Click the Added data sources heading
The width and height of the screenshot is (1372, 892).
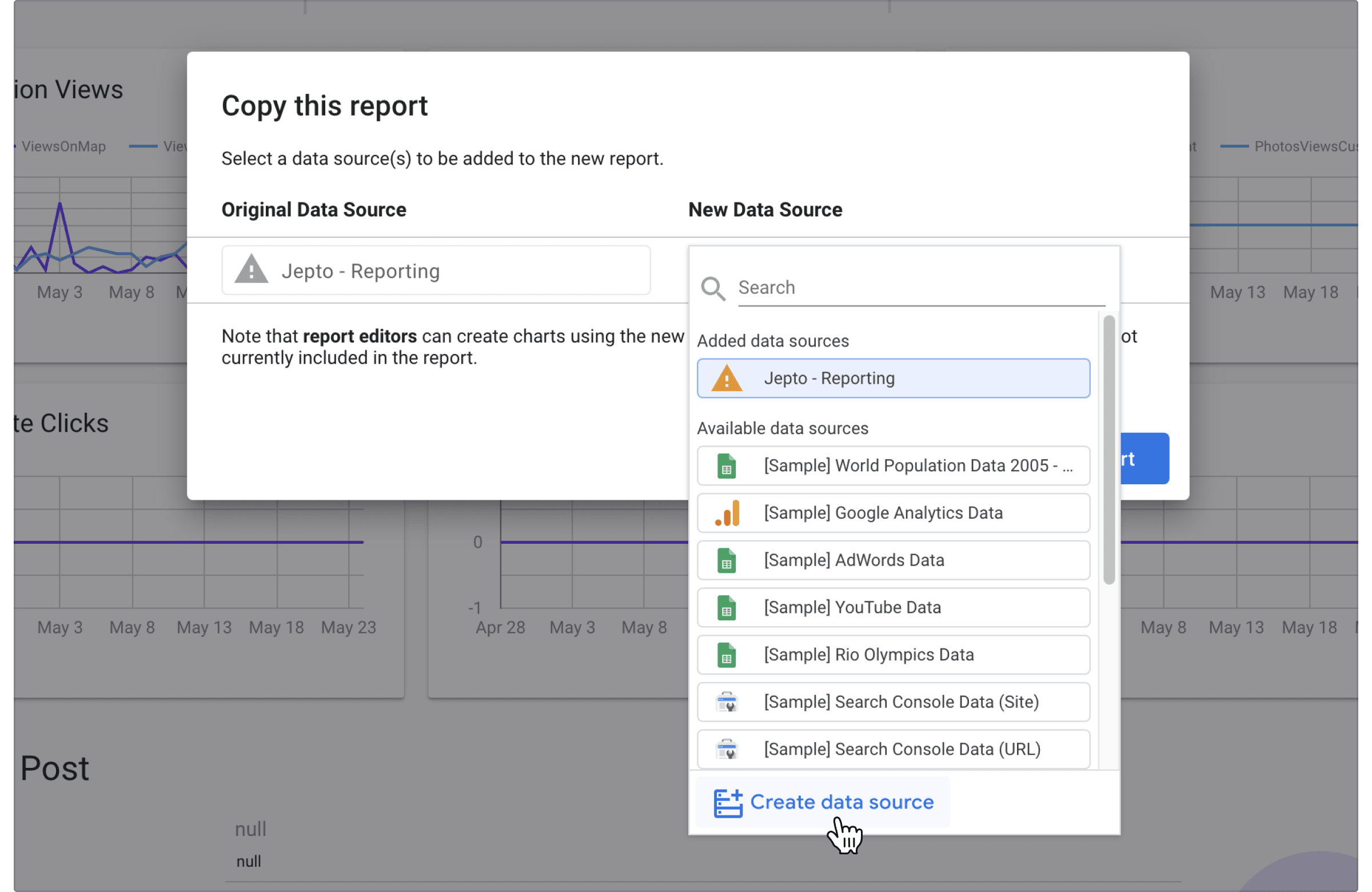pos(772,341)
